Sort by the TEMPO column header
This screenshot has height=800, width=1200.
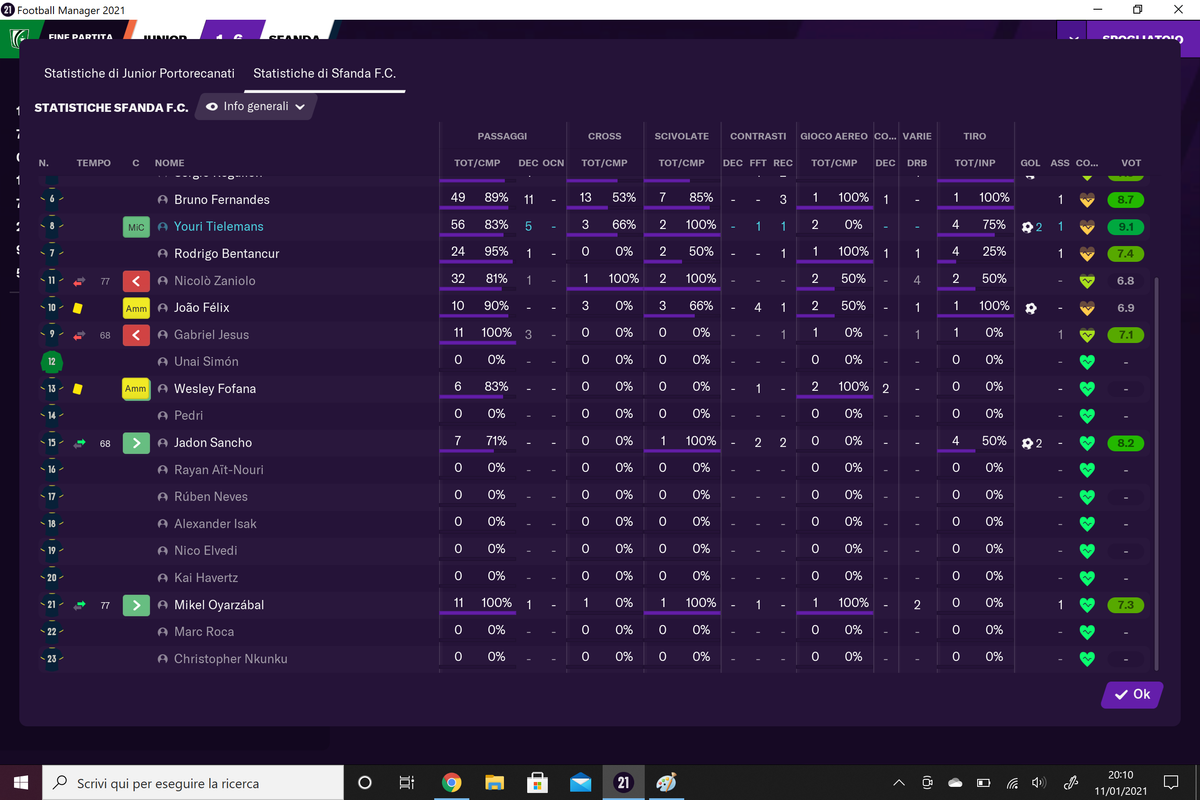point(94,163)
